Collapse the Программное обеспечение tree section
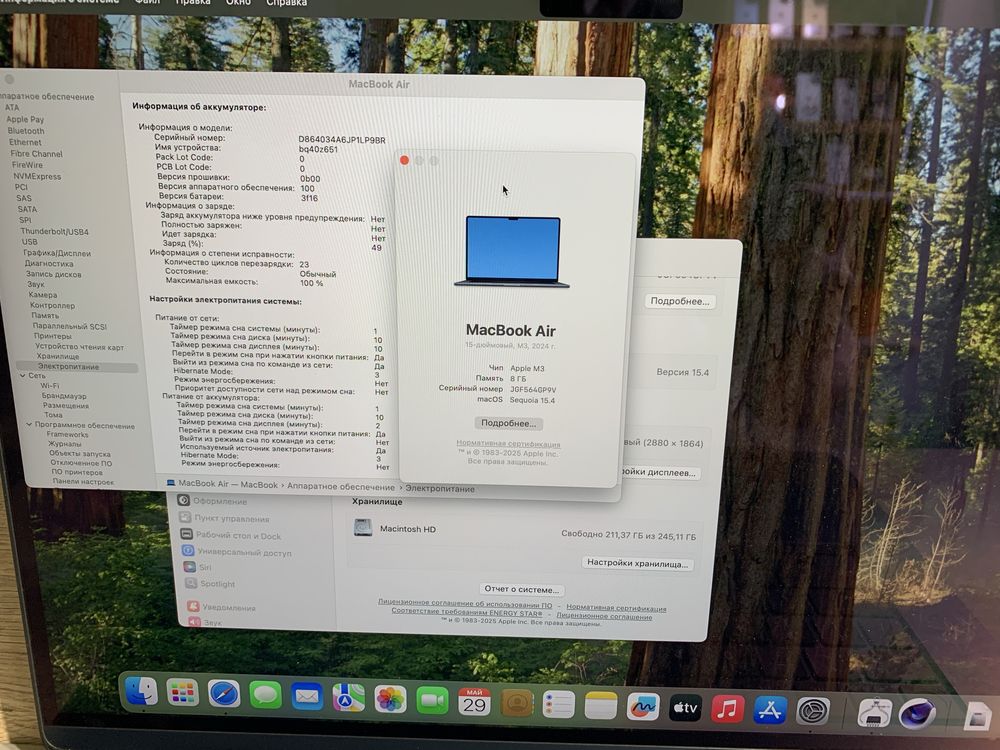Viewport: 1000px width, 750px height. click(29, 425)
